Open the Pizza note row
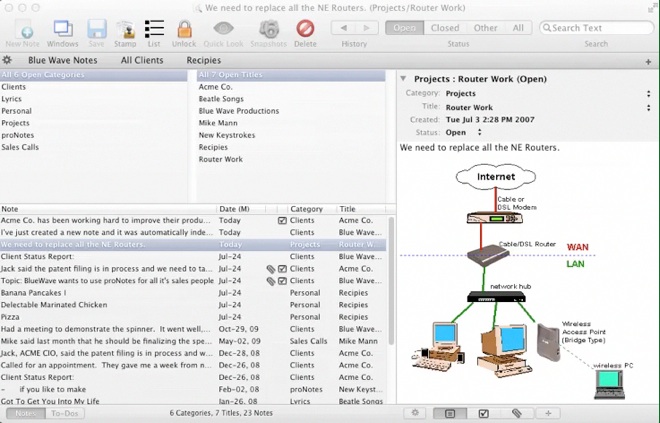Image resolution: width=660 pixels, height=423 pixels. coord(193,317)
